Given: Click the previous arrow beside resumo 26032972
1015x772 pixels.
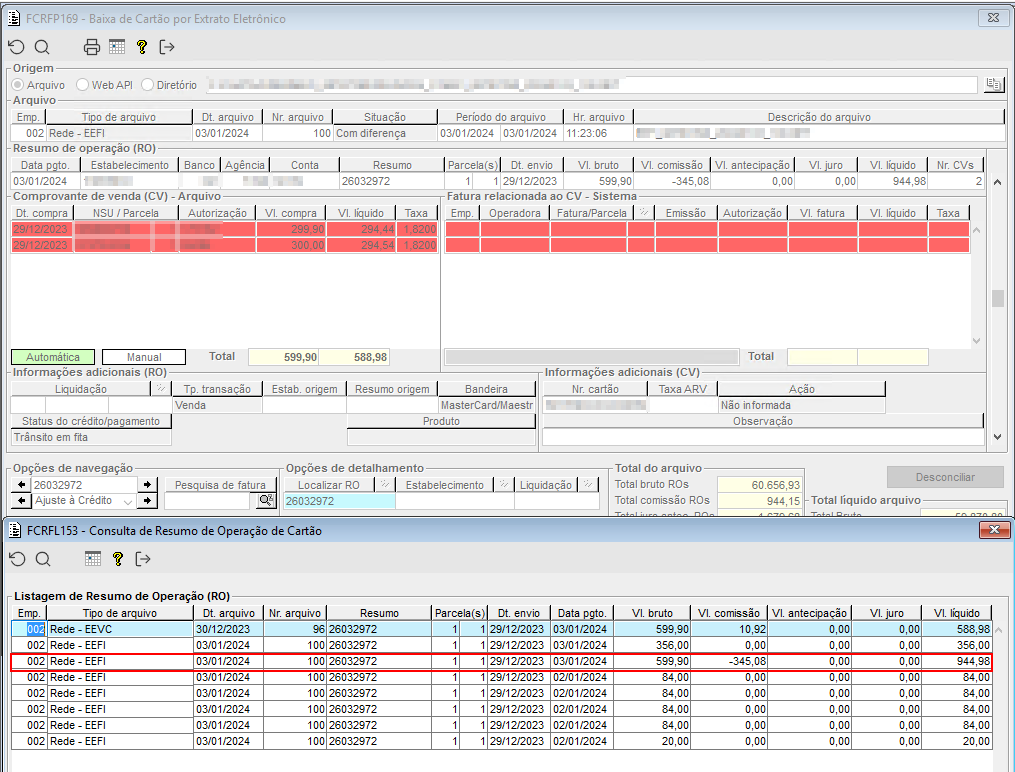Looking at the screenshot, I should coord(20,485).
